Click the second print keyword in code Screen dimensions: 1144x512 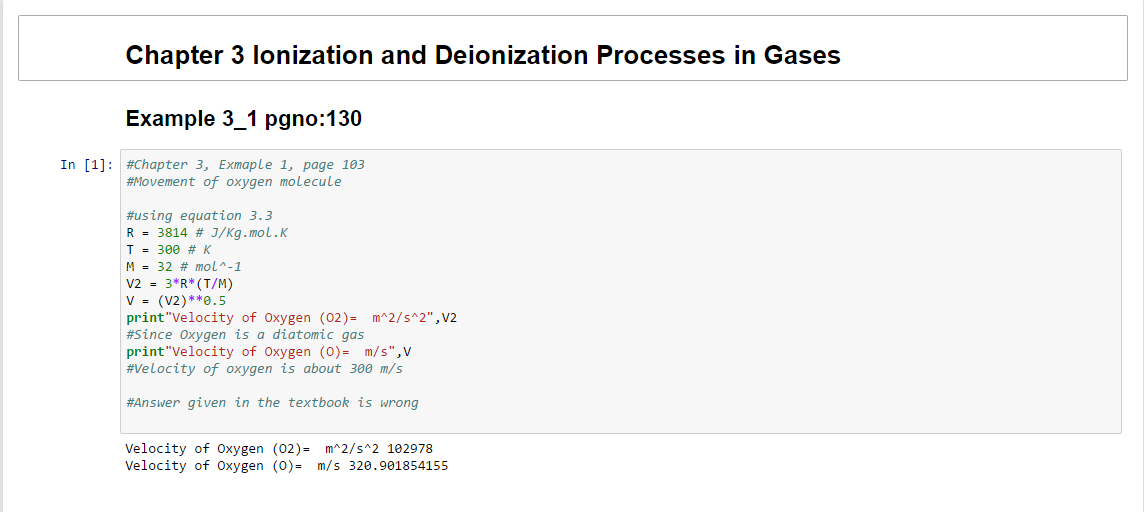[146, 352]
